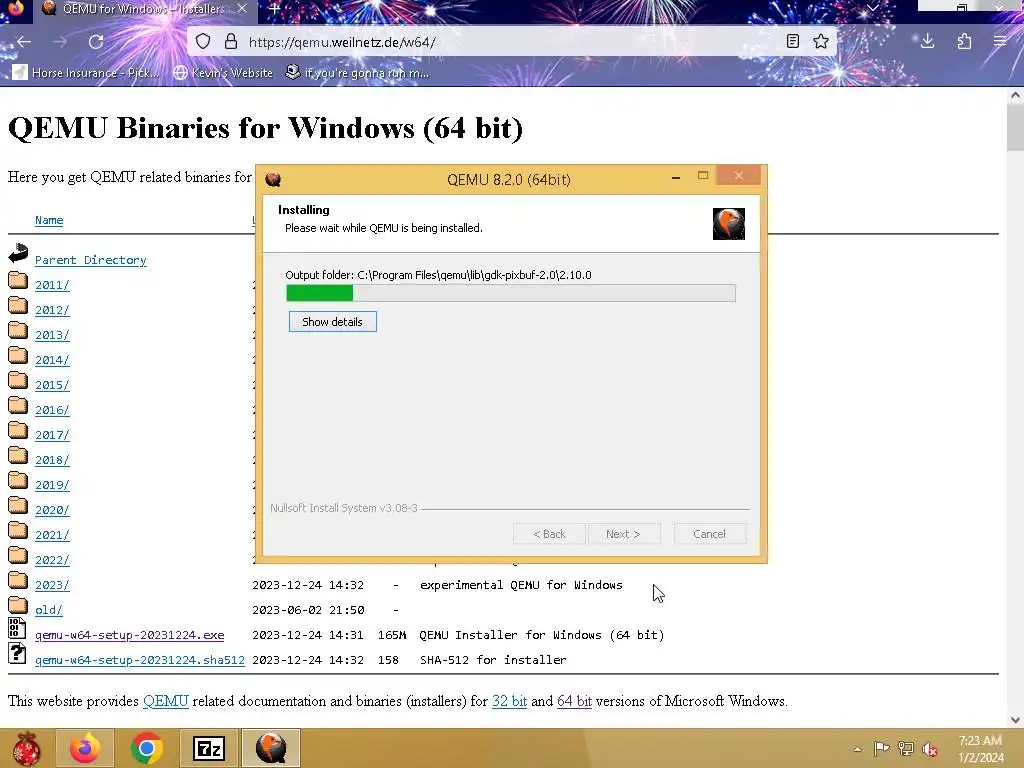Image resolution: width=1024 pixels, height=768 pixels.
Task: Switch to Firefox on the taskbar
Action: (86, 748)
